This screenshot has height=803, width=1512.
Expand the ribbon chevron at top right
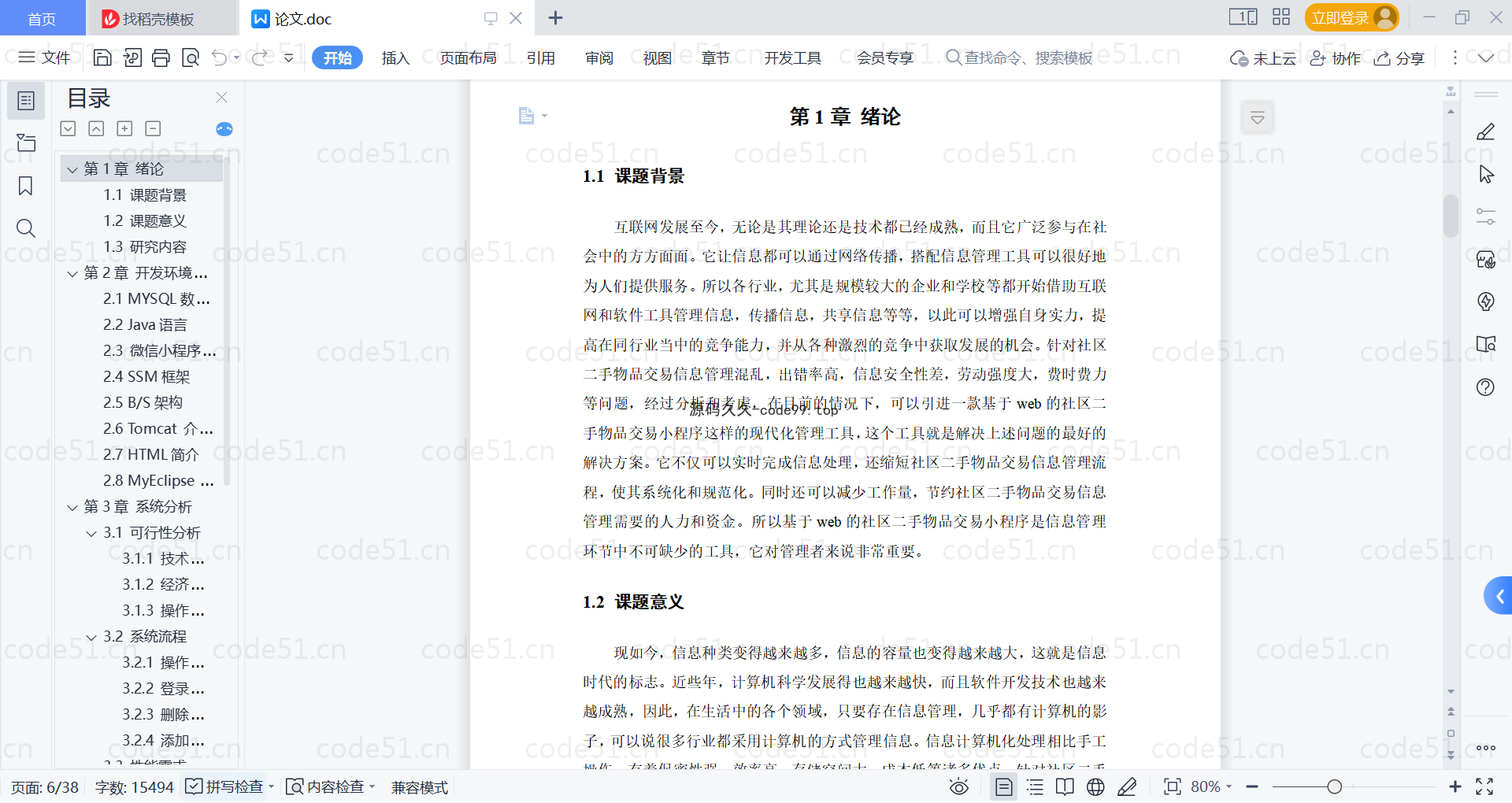[x=1486, y=57]
